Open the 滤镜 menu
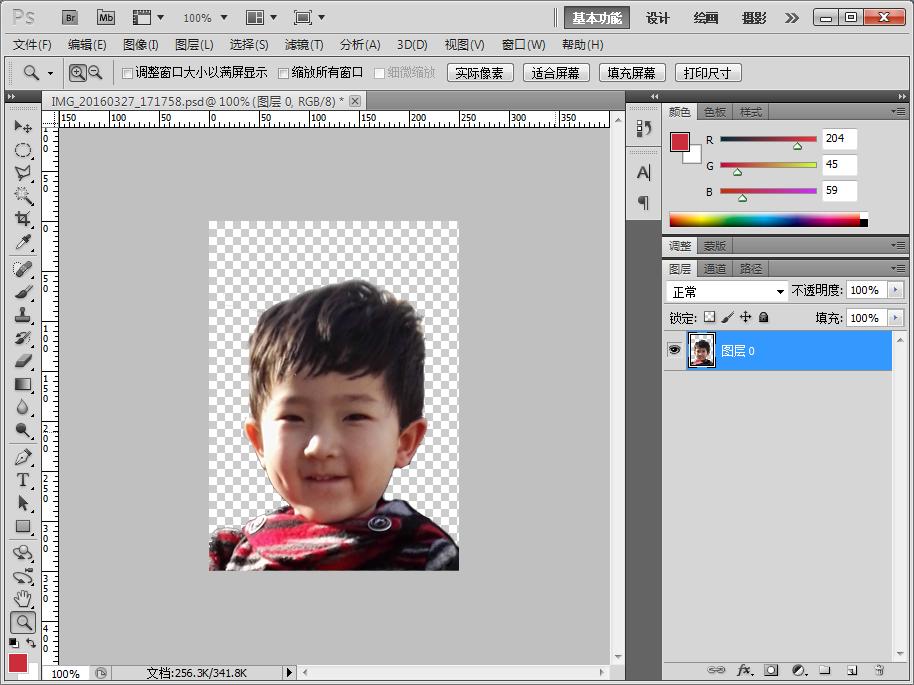This screenshot has width=914, height=685. (305, 44)
